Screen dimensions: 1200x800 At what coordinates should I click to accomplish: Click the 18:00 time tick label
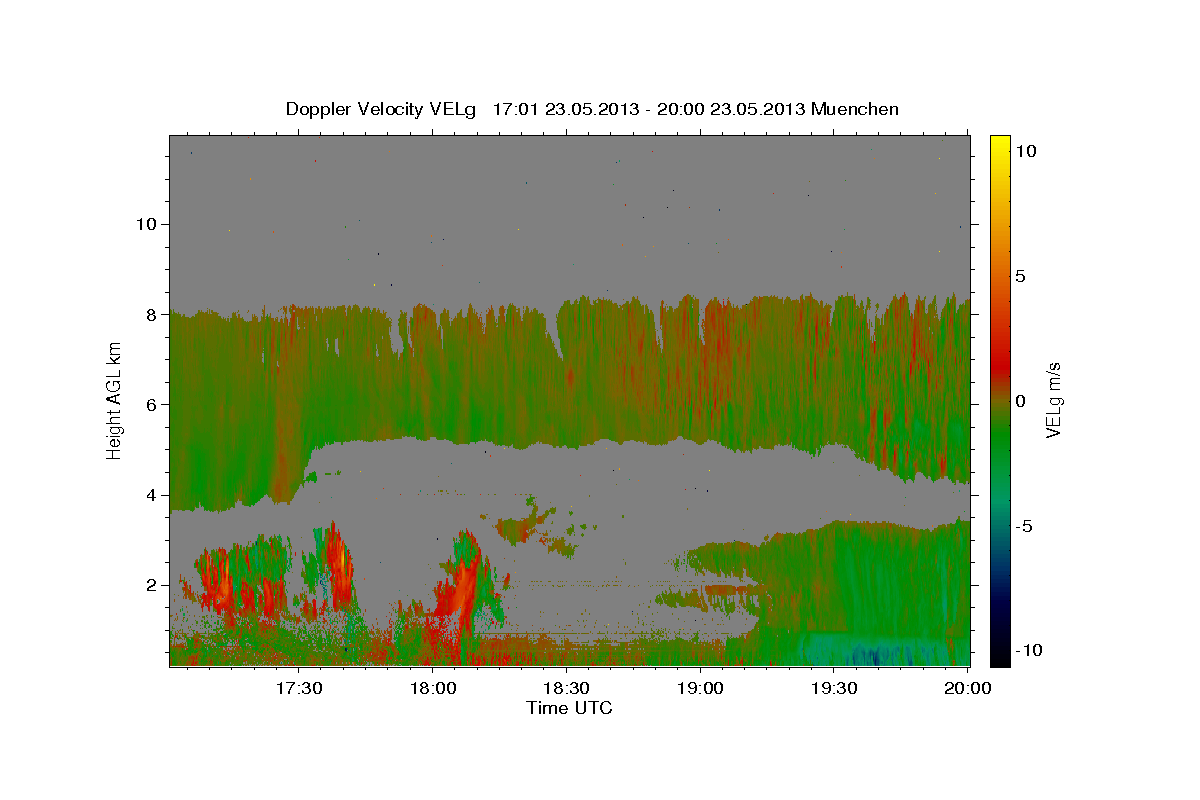click(433, 688)
